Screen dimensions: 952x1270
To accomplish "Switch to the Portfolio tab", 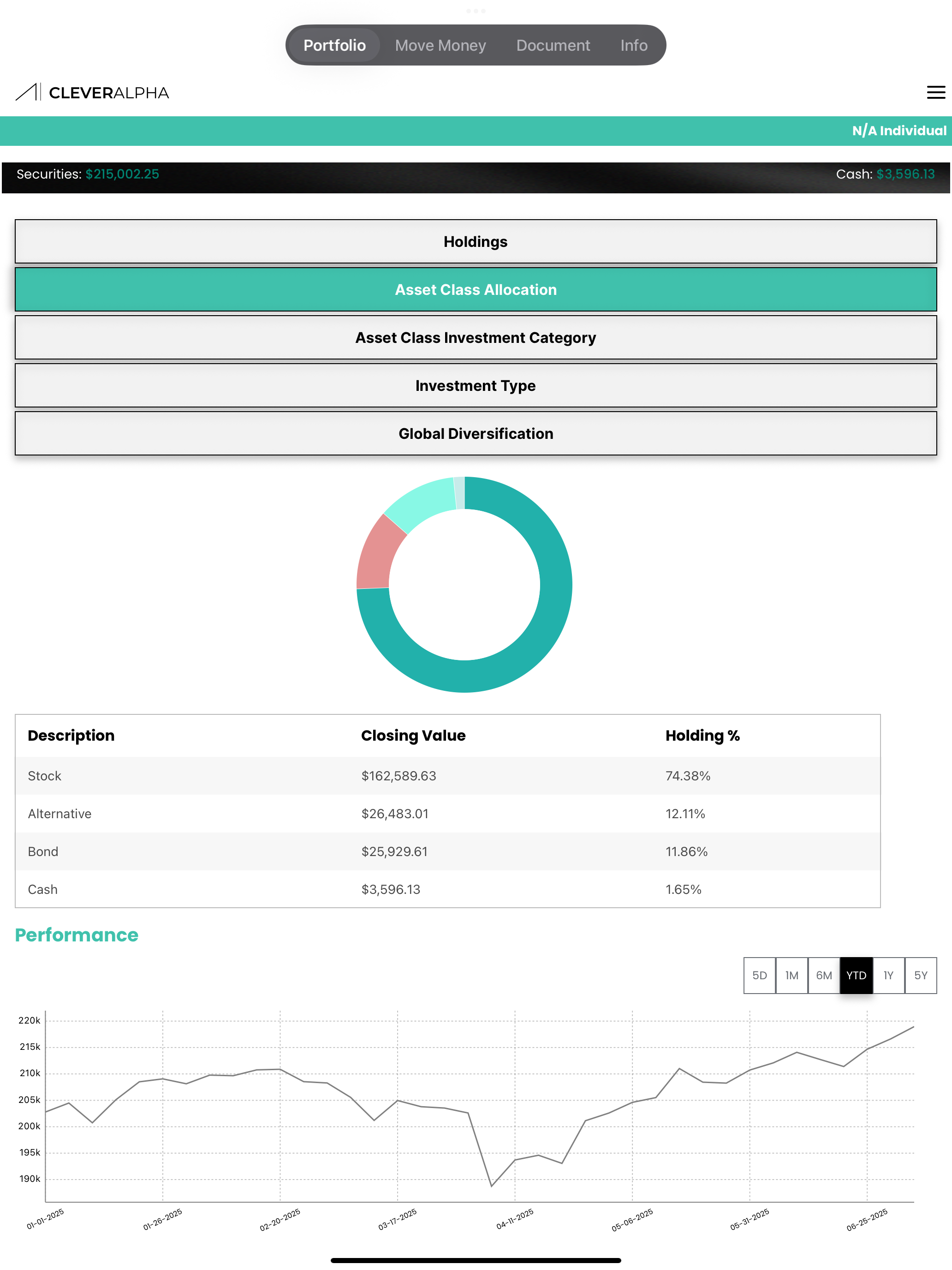I will [x=334, y=45].
